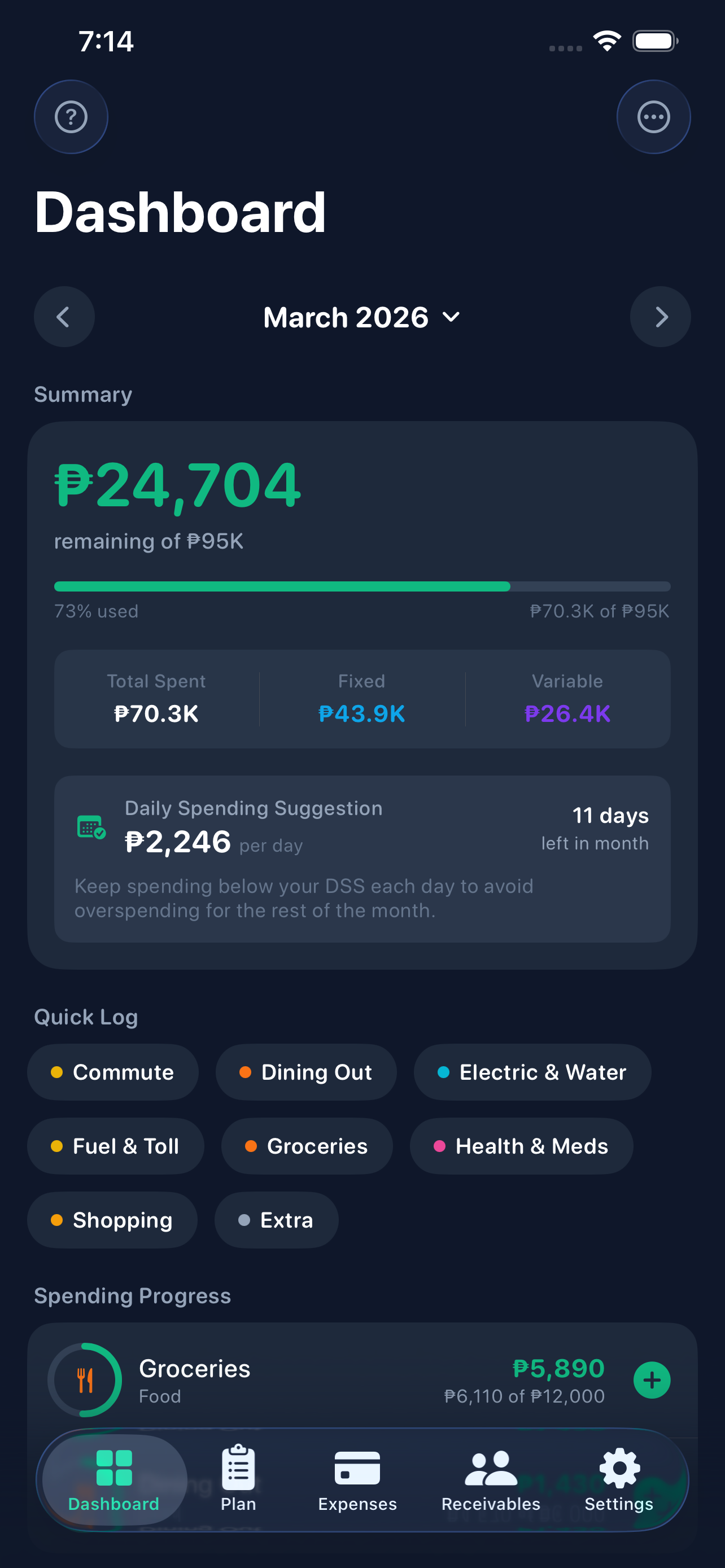Quick log a Dining Out expense

pos(305,1072)
